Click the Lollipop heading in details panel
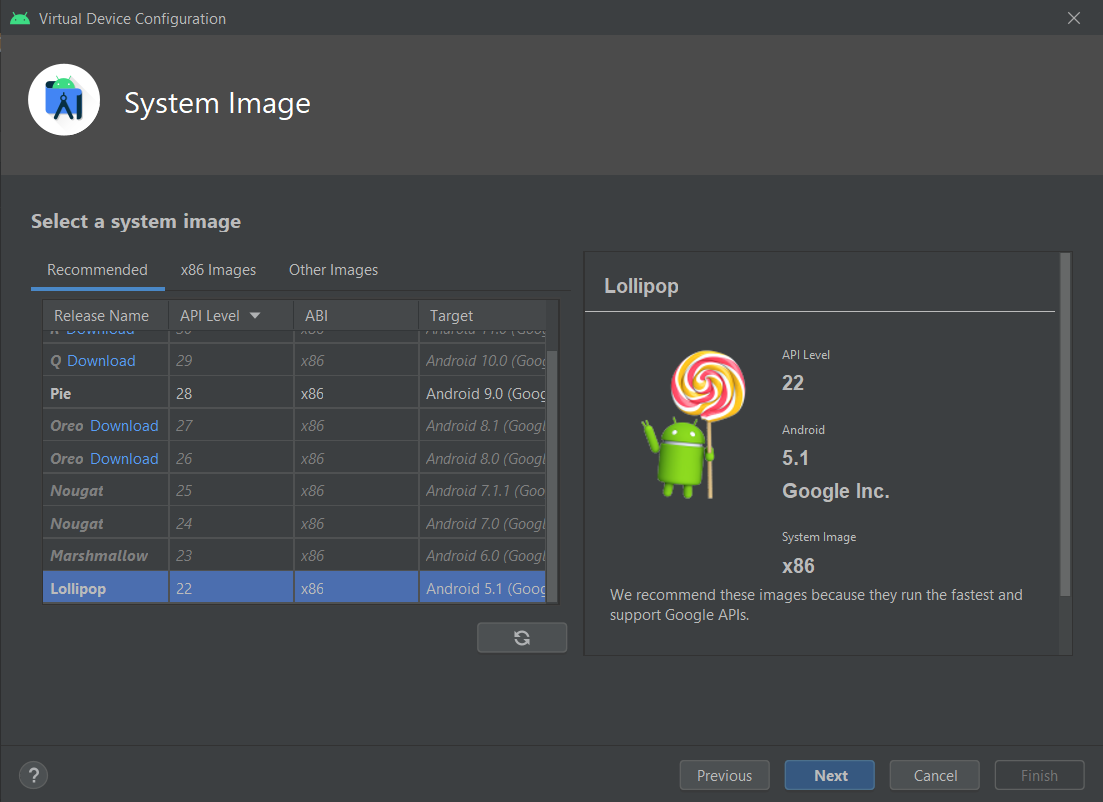Image resolution: width=1103 pixels, height=802 pixels. click(x=642, y=286)
